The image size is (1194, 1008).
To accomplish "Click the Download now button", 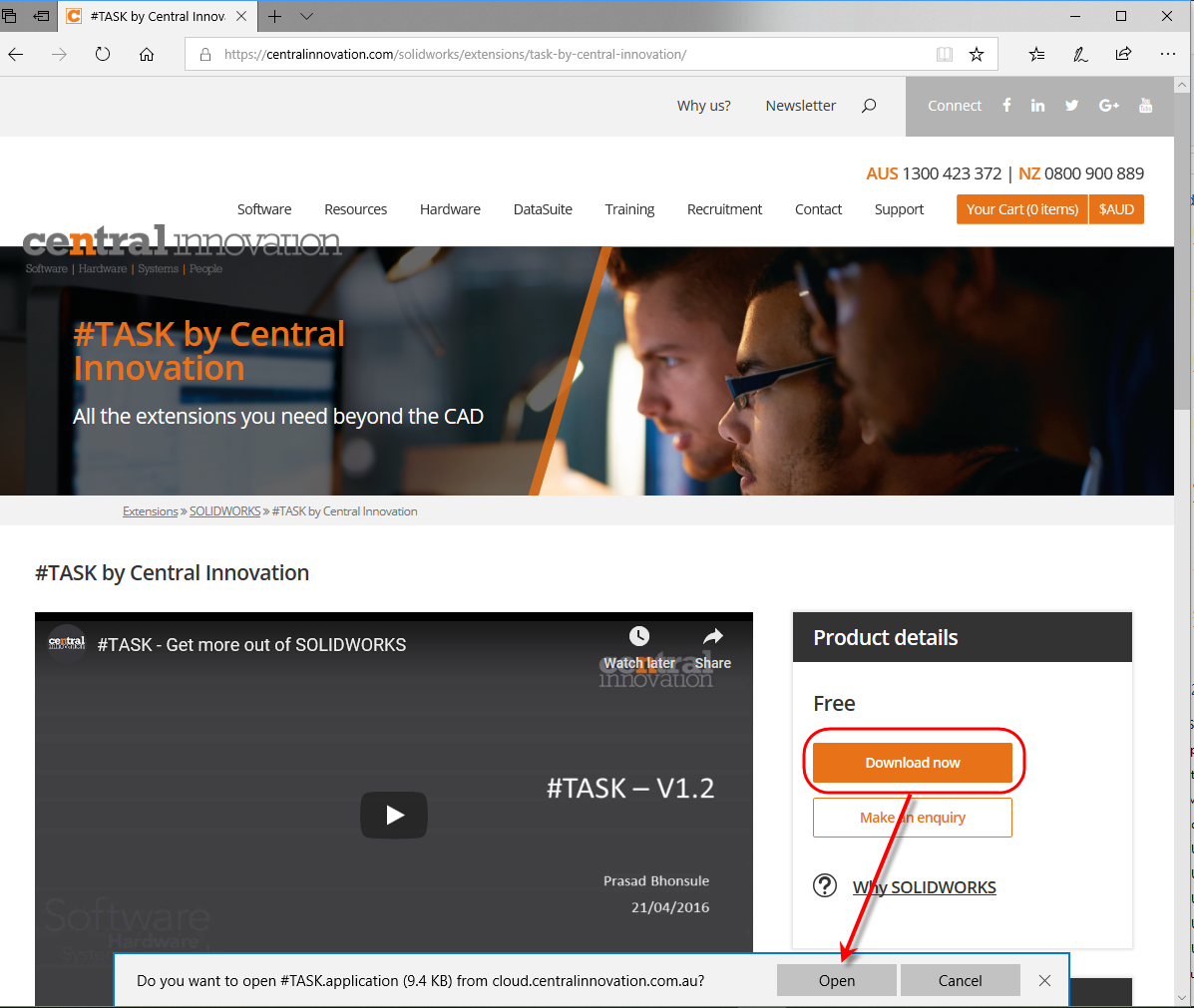I will tap(913, 763).
